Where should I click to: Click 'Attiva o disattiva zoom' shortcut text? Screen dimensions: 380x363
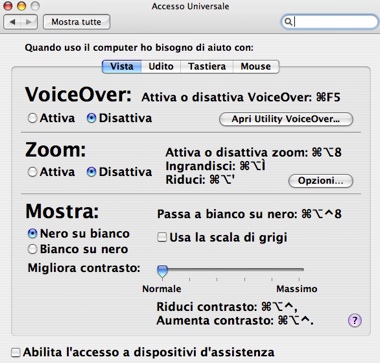(253, 153)
